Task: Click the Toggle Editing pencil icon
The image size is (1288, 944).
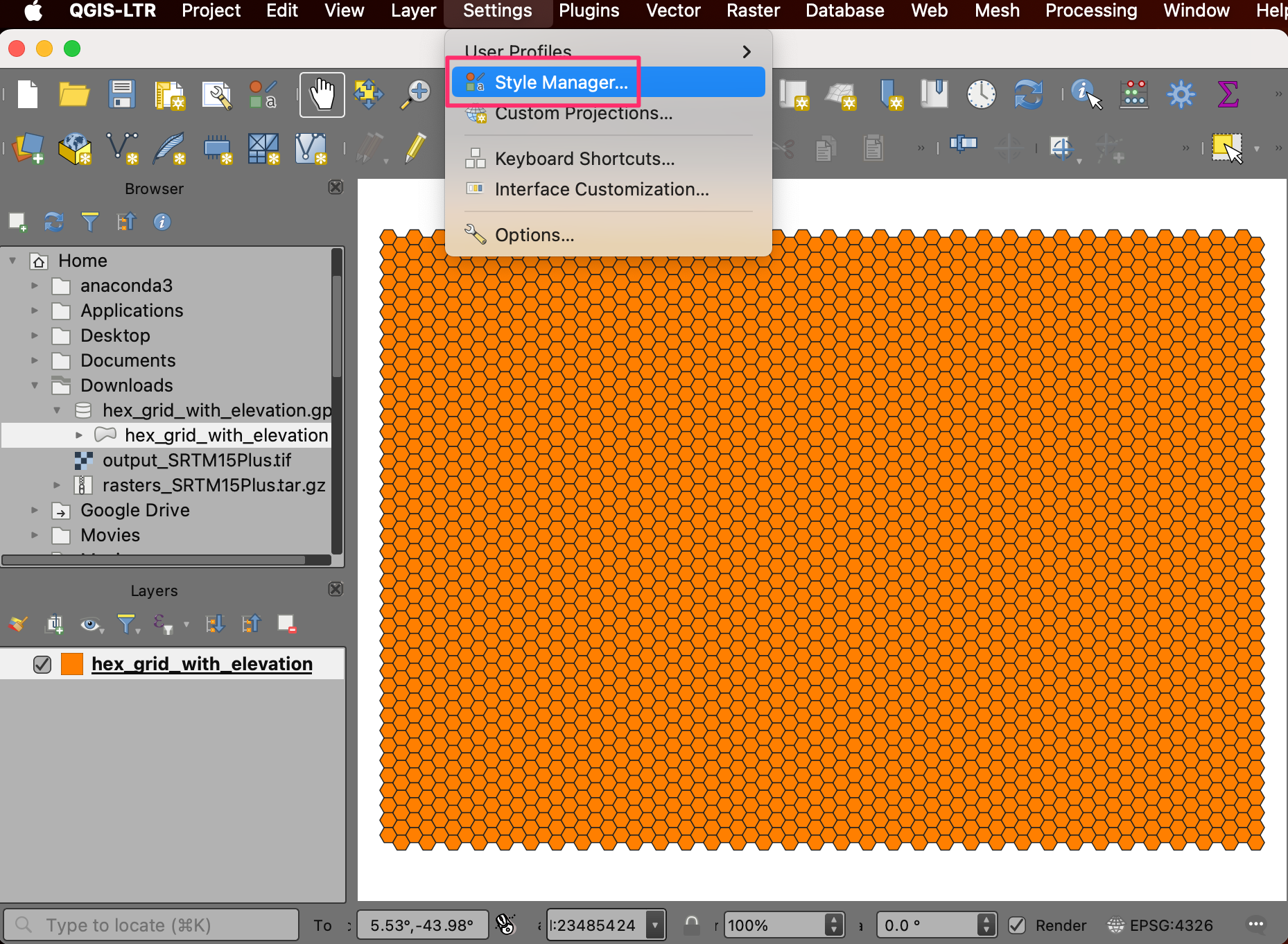Action: pyautogui.click(x=415, y=148)
